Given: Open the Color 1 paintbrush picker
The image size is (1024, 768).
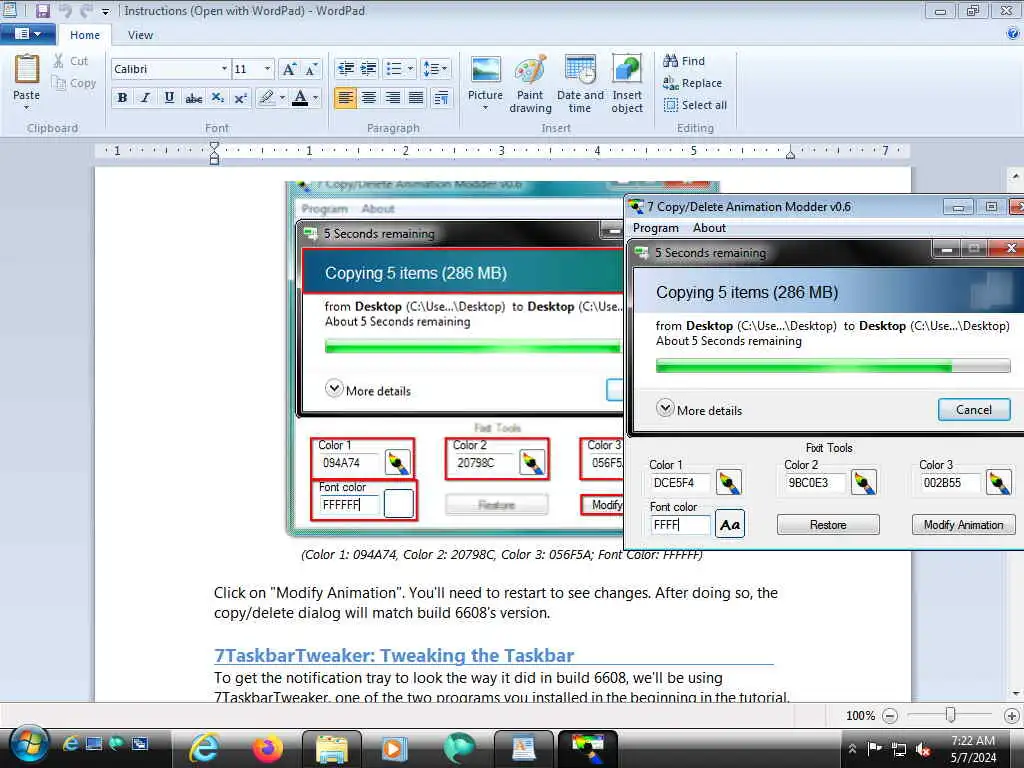Looking at the screenshot, I should 729,483.
